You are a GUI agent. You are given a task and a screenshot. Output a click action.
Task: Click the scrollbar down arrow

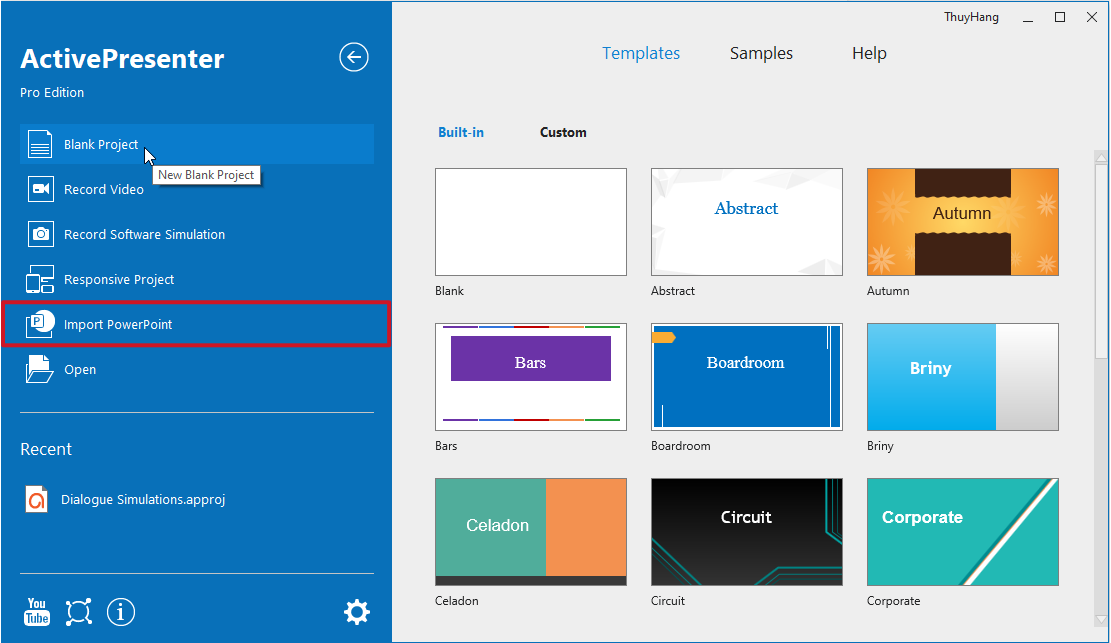1101,620
